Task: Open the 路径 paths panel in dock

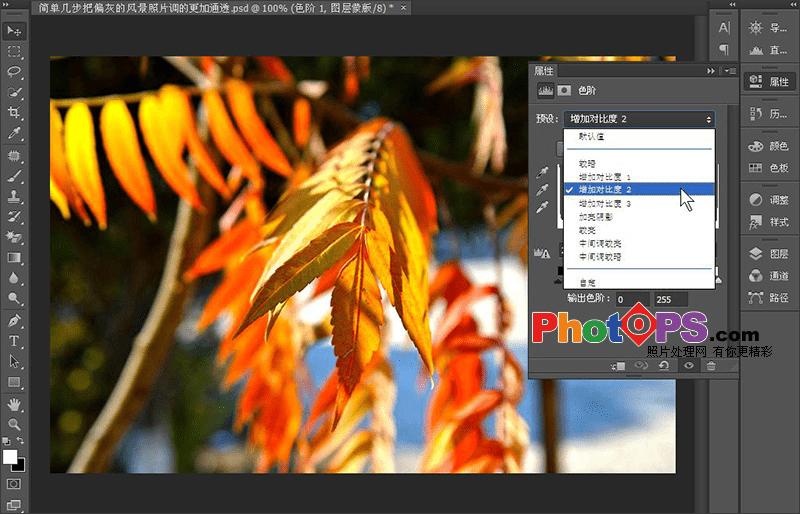Action: click(769, 298)
